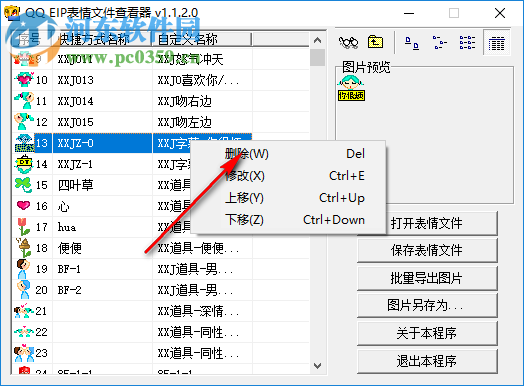Select row 19 boy emoticon icon
This screenshot has width=524, height=386.
(x=23, y=269)
